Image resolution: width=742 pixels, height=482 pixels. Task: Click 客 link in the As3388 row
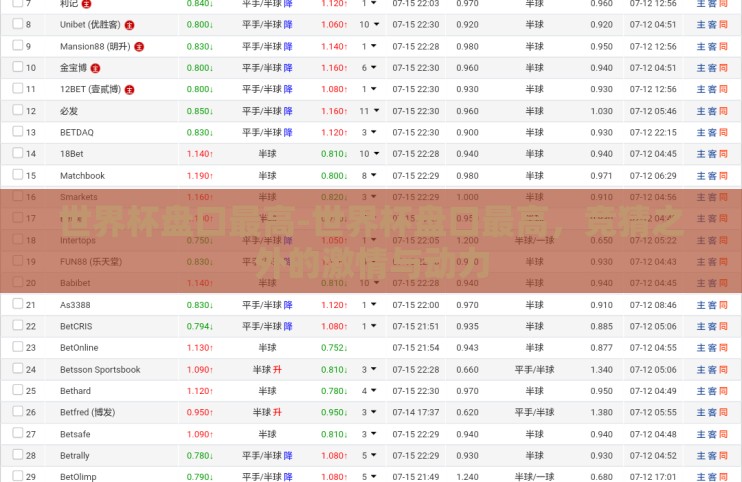pyautogui.click(x=712, y=305)
